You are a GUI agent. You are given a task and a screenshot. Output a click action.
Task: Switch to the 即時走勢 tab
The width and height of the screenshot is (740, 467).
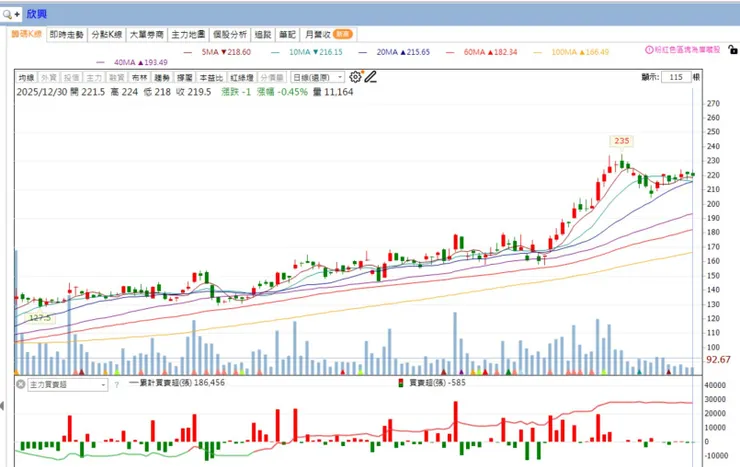point(67,34)
